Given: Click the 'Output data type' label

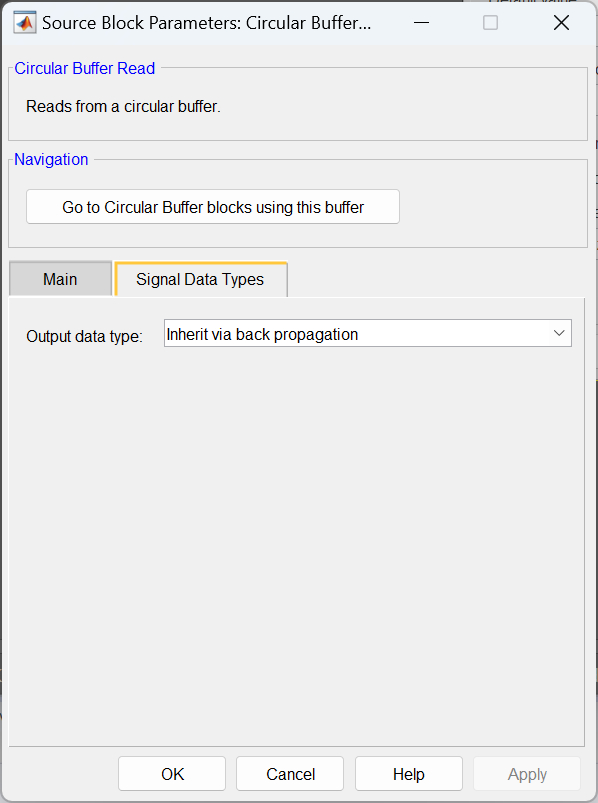Looking at the screenshot, I should point(83,336).
